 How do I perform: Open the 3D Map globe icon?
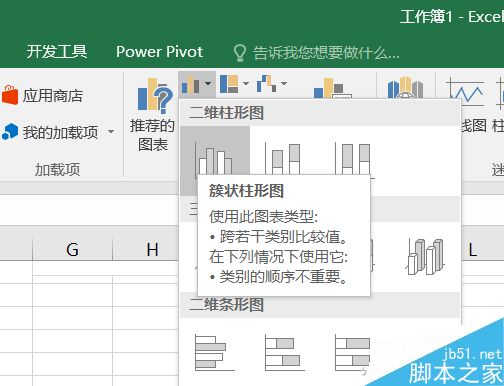point(405,87)
